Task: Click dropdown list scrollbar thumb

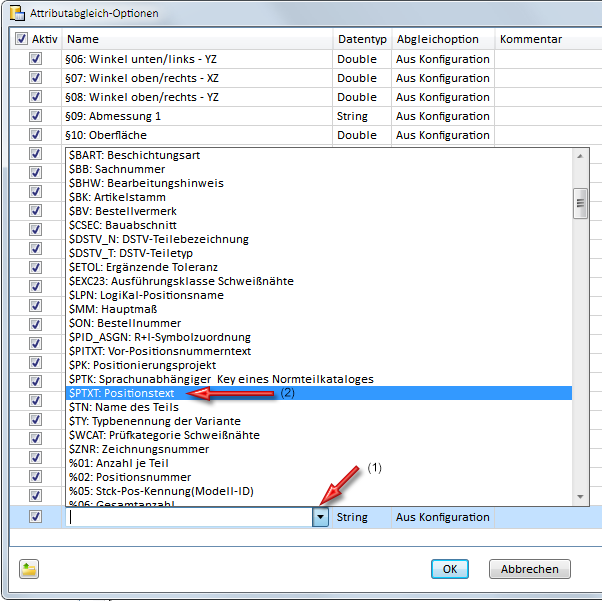Action: [580, 204]
